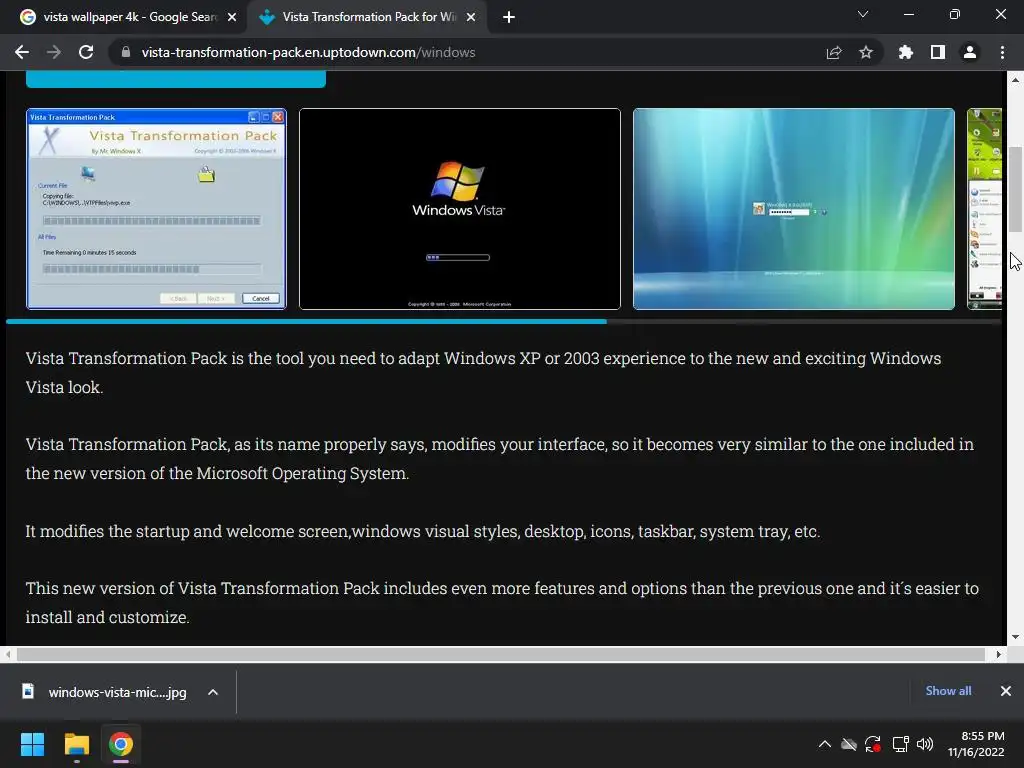The width and height of the screenshot is (1024, 768).
Task: Click the update refresh tray icon
Action: 873,744
